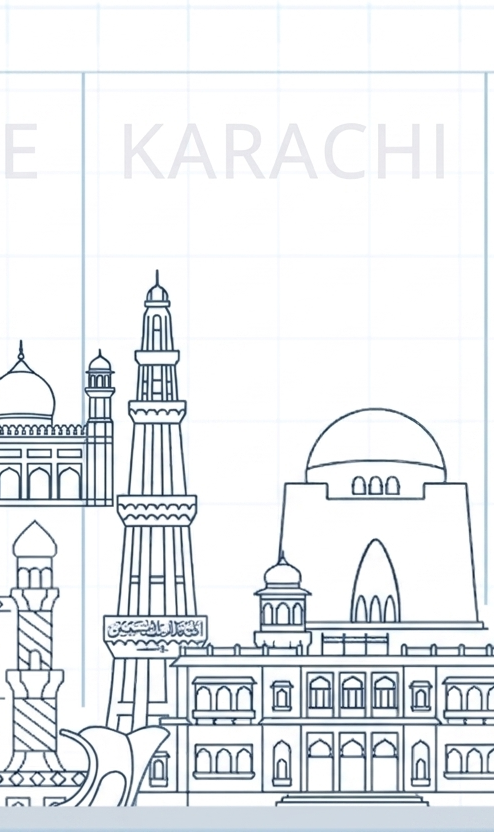Select the striped minaret's pointed cap

[x=35, y=539]
